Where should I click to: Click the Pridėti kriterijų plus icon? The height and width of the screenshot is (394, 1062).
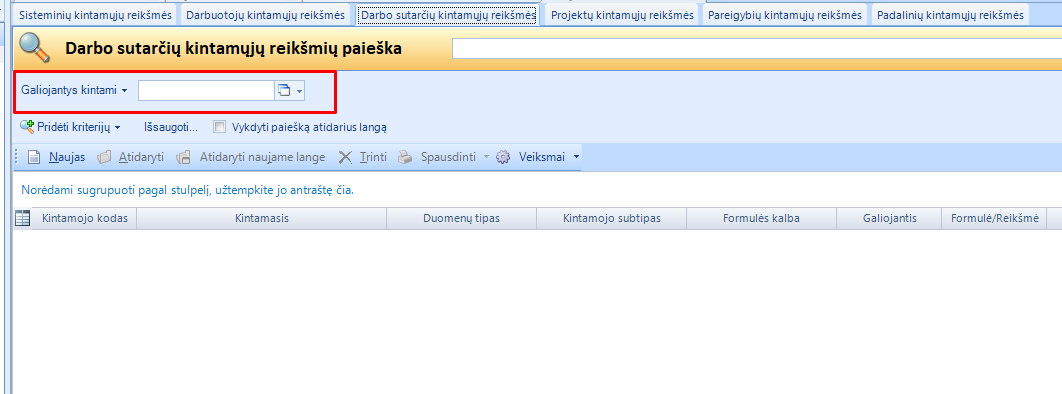click(x=27, y=127)
